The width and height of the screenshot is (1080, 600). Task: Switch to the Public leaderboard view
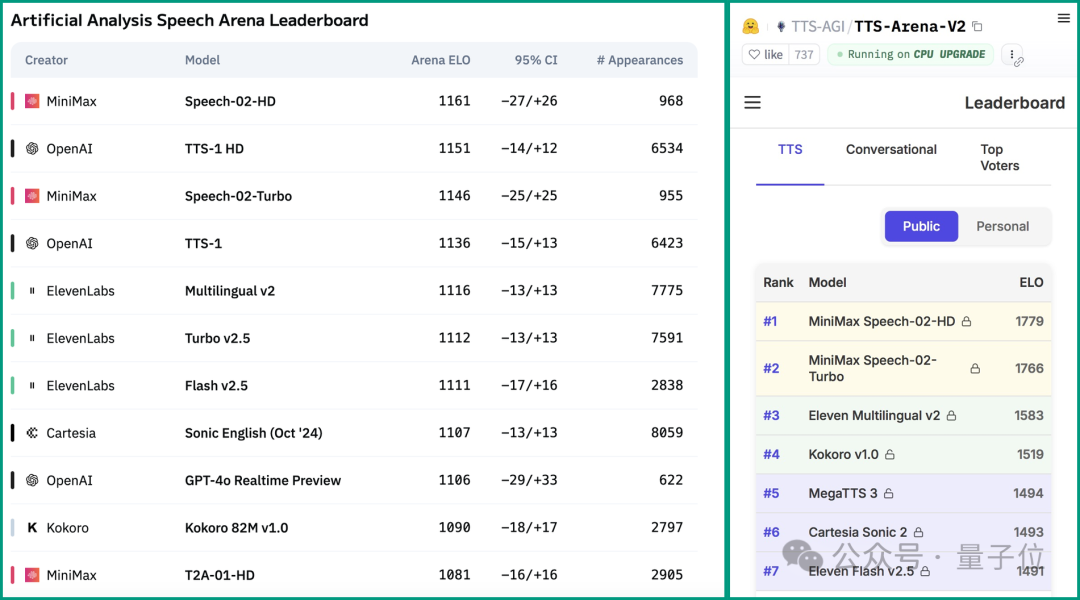[921, 227]
